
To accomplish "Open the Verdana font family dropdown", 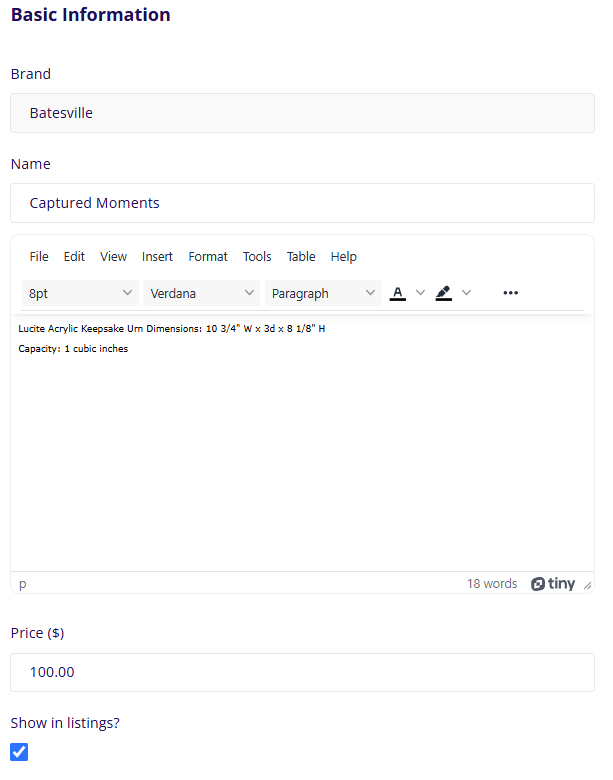I will pos(202,293).
